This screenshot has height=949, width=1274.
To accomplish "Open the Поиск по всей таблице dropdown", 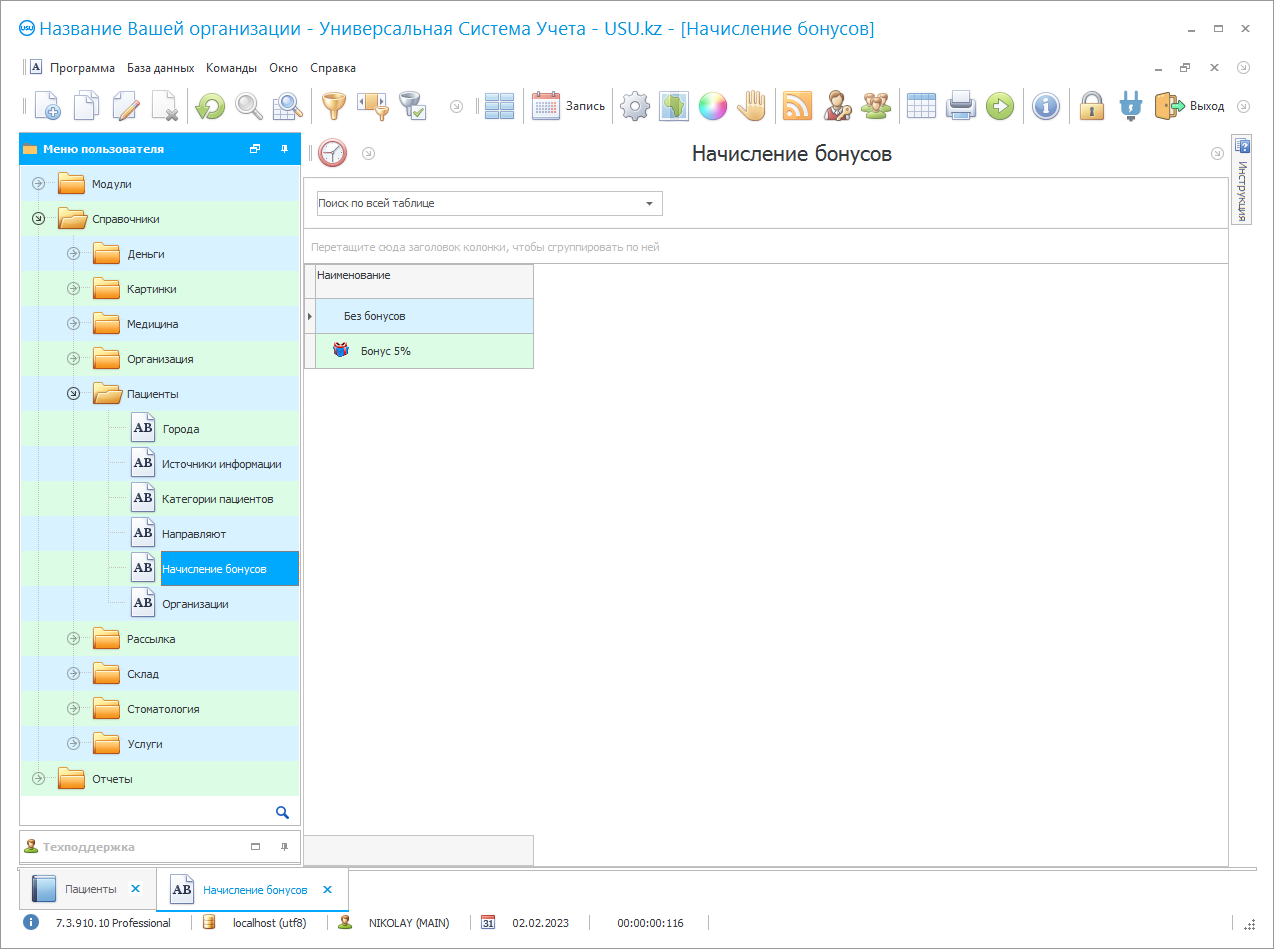I will [649, 204].
